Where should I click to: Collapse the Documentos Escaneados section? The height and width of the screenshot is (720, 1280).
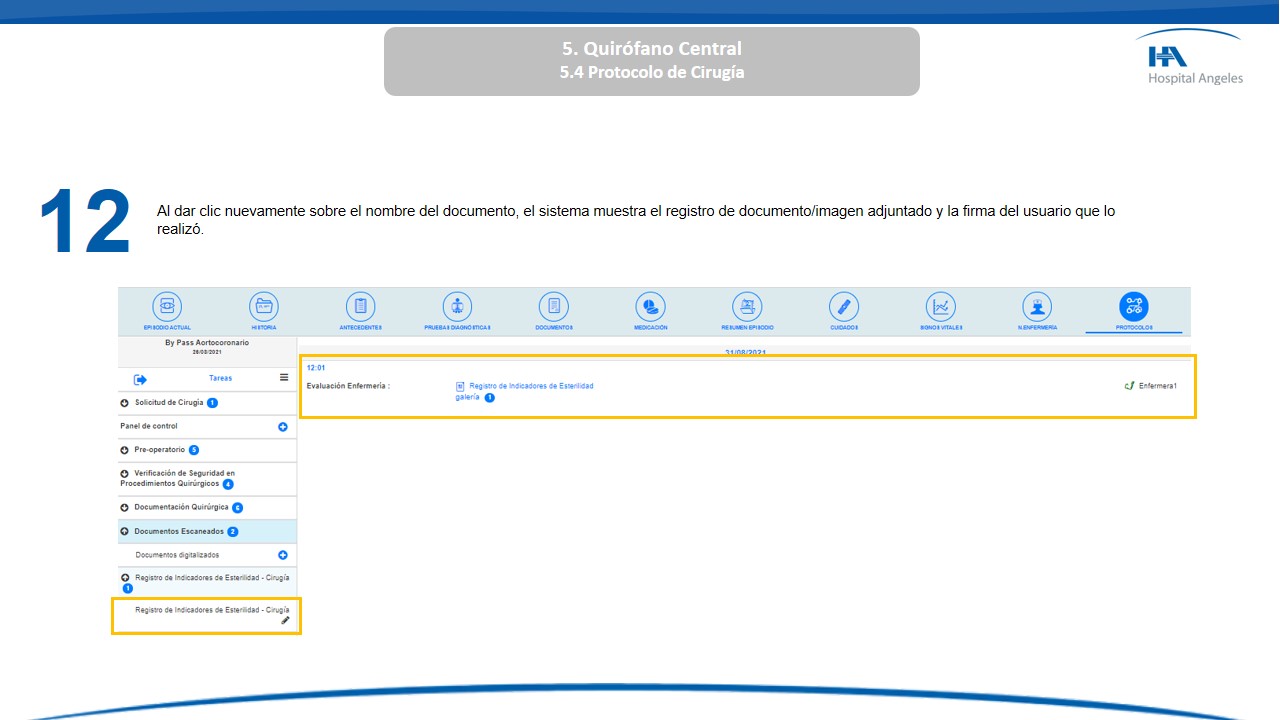point(124,532)
